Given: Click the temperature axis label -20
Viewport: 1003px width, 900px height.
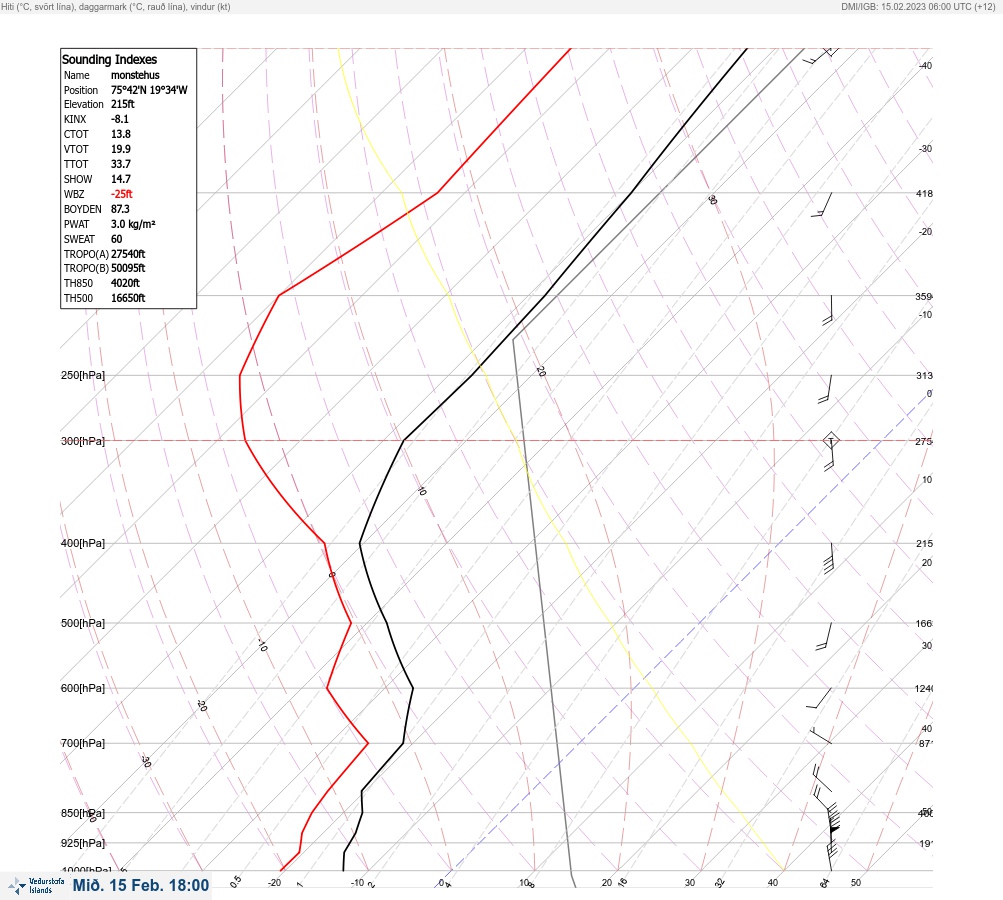Looking at the screenshot, I should click(x=274, y=883).
